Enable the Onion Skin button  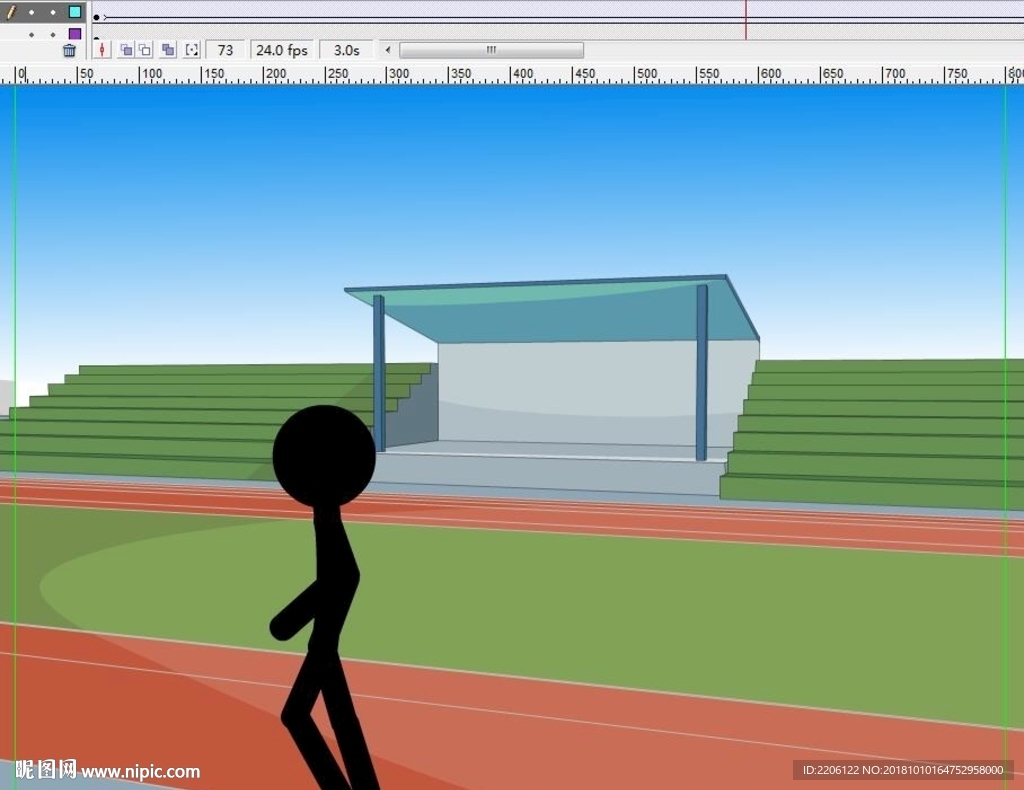click(126, 50)
